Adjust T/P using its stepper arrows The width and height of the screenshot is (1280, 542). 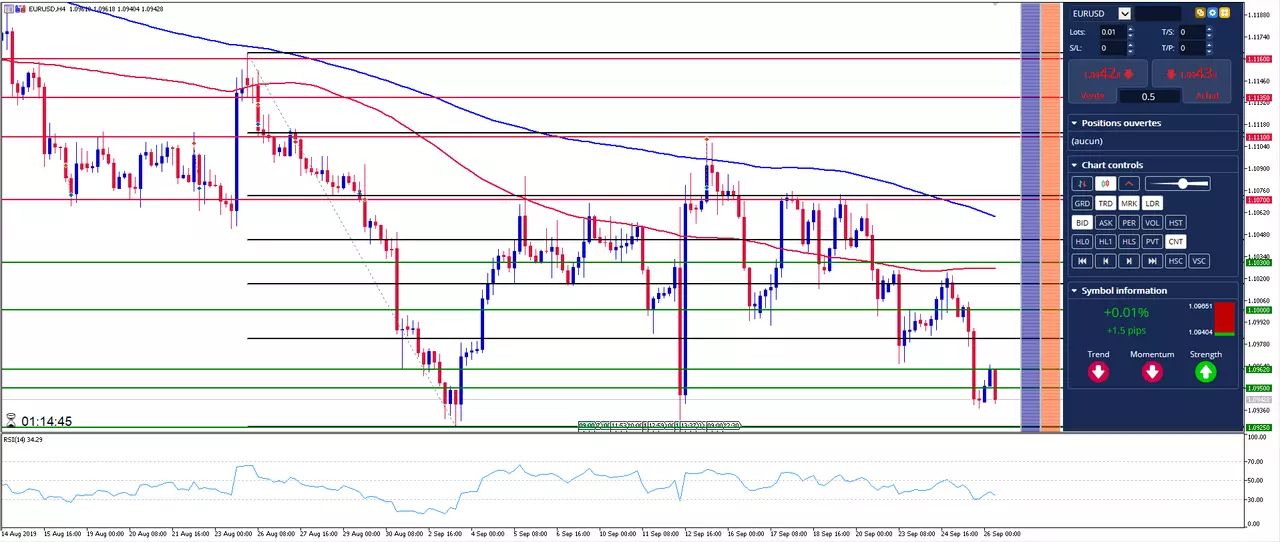pyautogui.click(x=1209, y=48)
